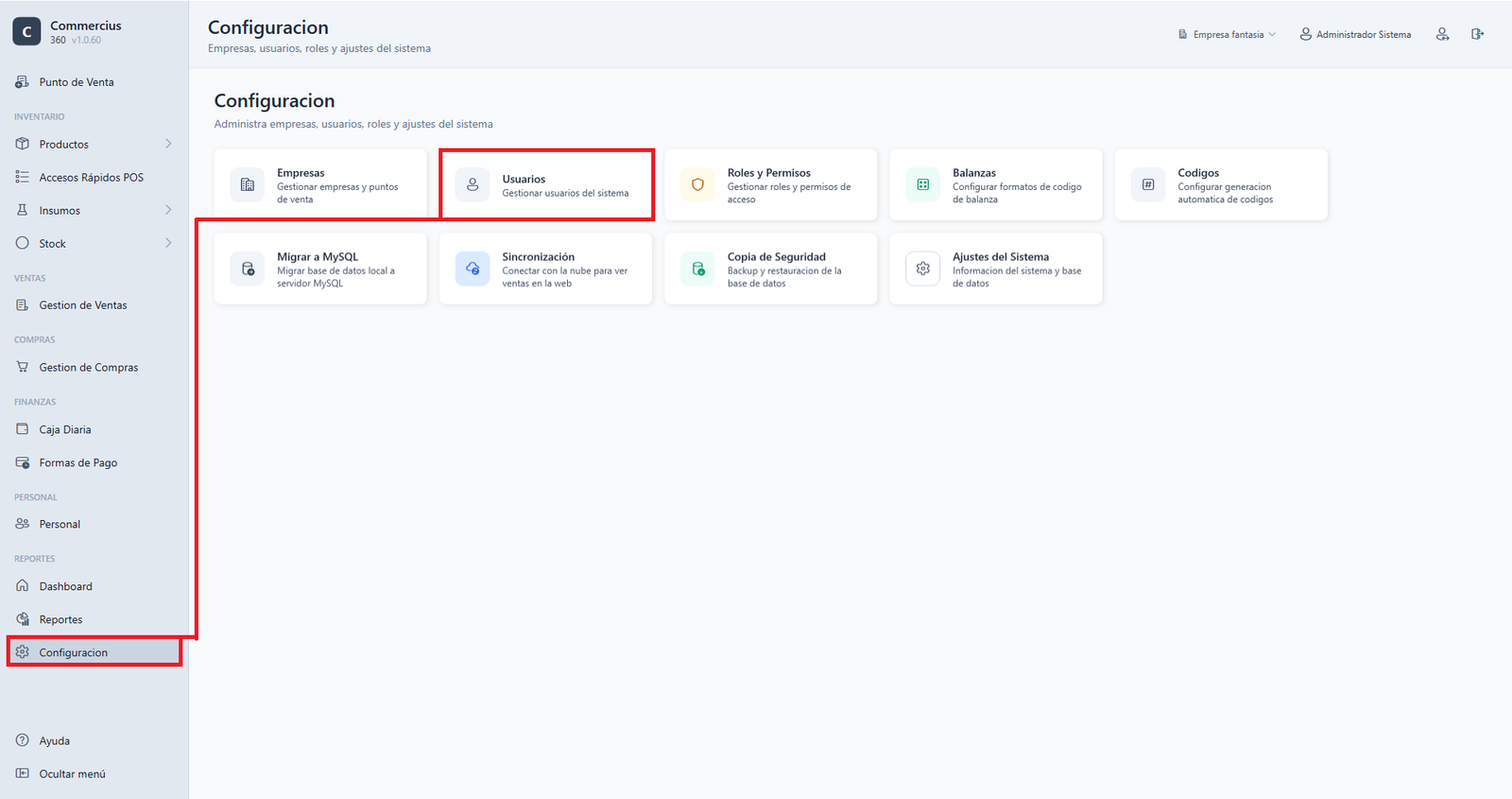Click the Gestion de Compras cart icon

coord(22,367)
